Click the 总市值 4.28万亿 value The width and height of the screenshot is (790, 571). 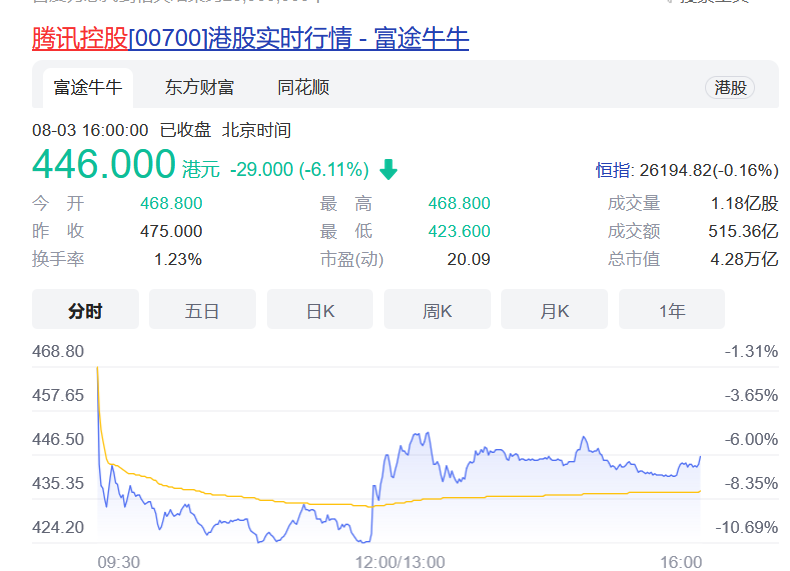[x=744, y=260]
